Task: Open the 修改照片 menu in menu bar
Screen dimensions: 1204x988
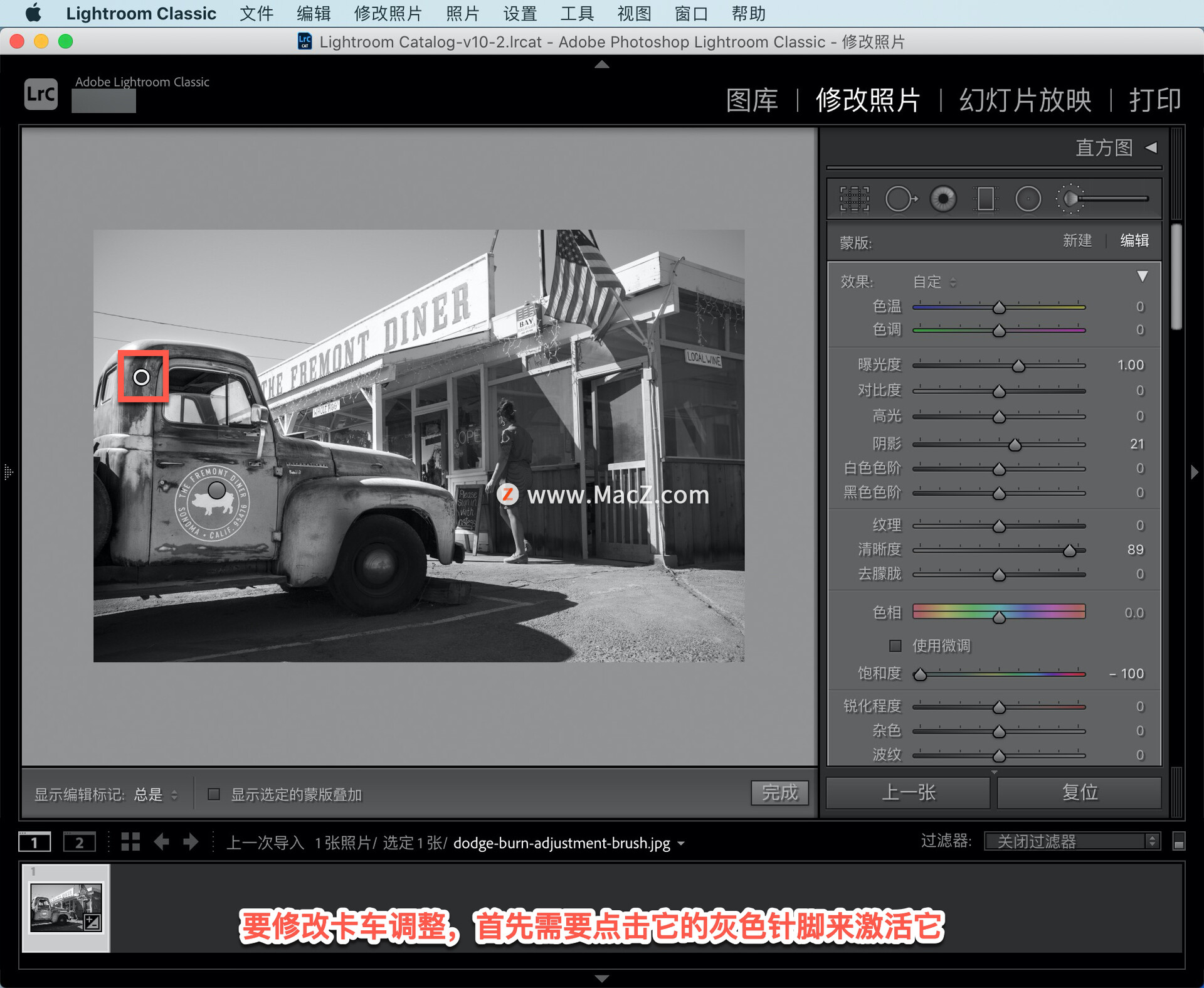Action: coord(388,13)
